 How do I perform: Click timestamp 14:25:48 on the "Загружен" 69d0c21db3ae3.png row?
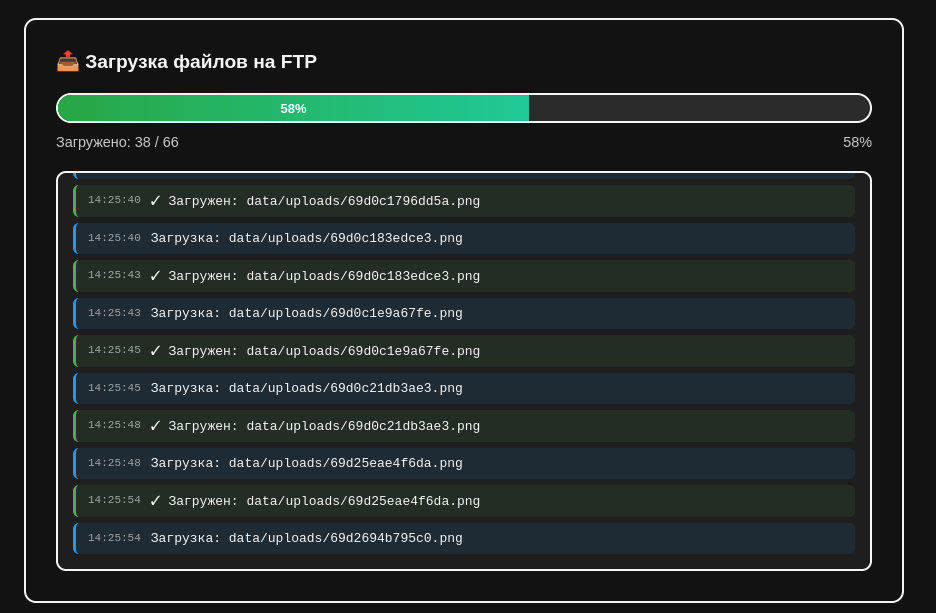114,425
